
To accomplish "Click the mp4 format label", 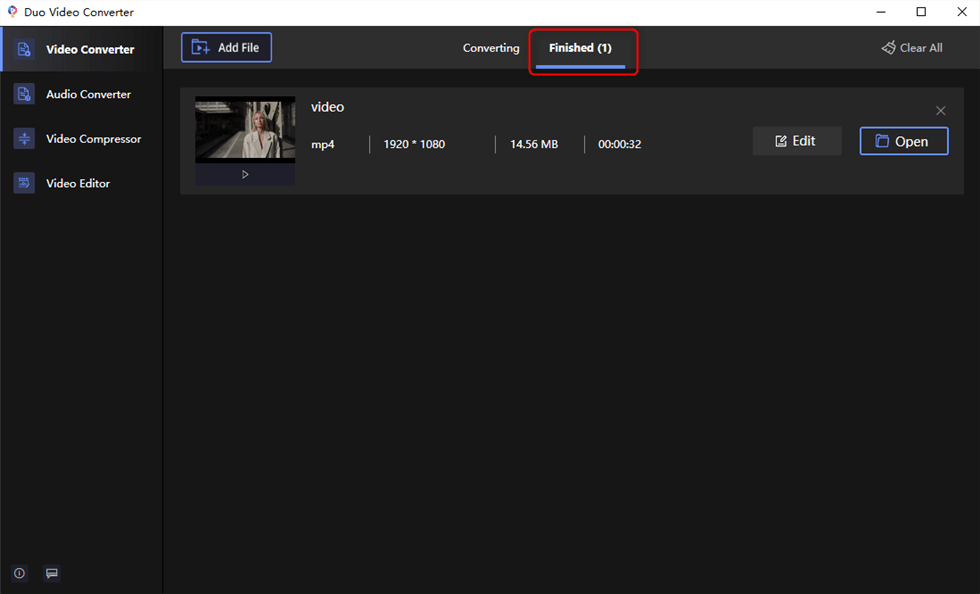I will (322, 144).
